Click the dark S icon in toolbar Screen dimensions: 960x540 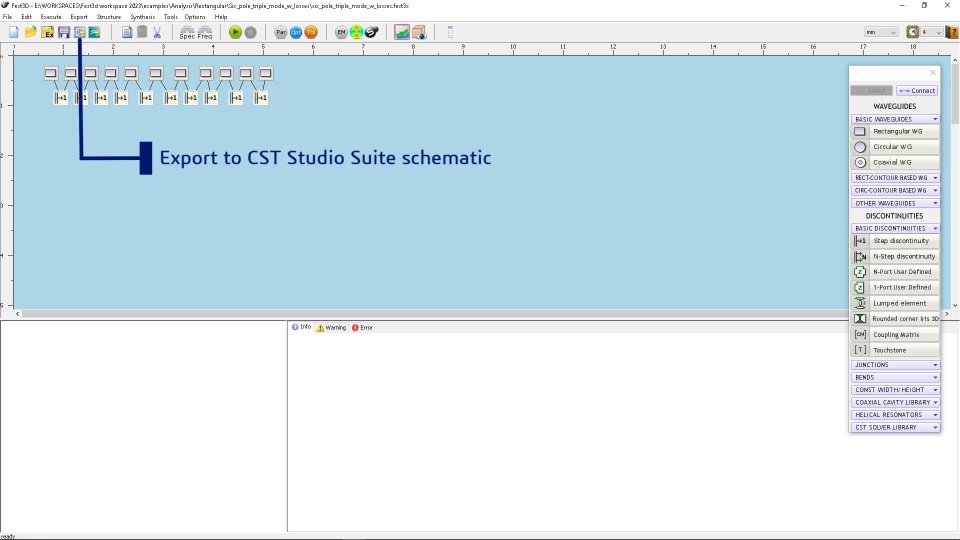click(x=372, y=32)
